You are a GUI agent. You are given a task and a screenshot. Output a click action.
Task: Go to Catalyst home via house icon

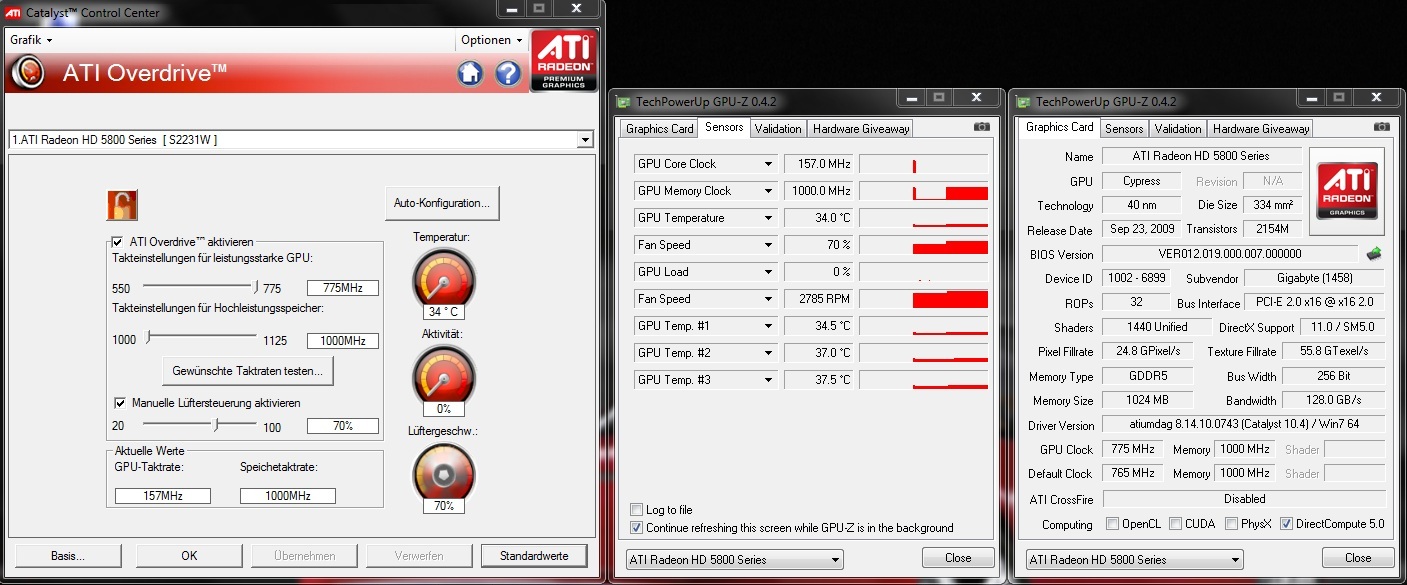471,73
